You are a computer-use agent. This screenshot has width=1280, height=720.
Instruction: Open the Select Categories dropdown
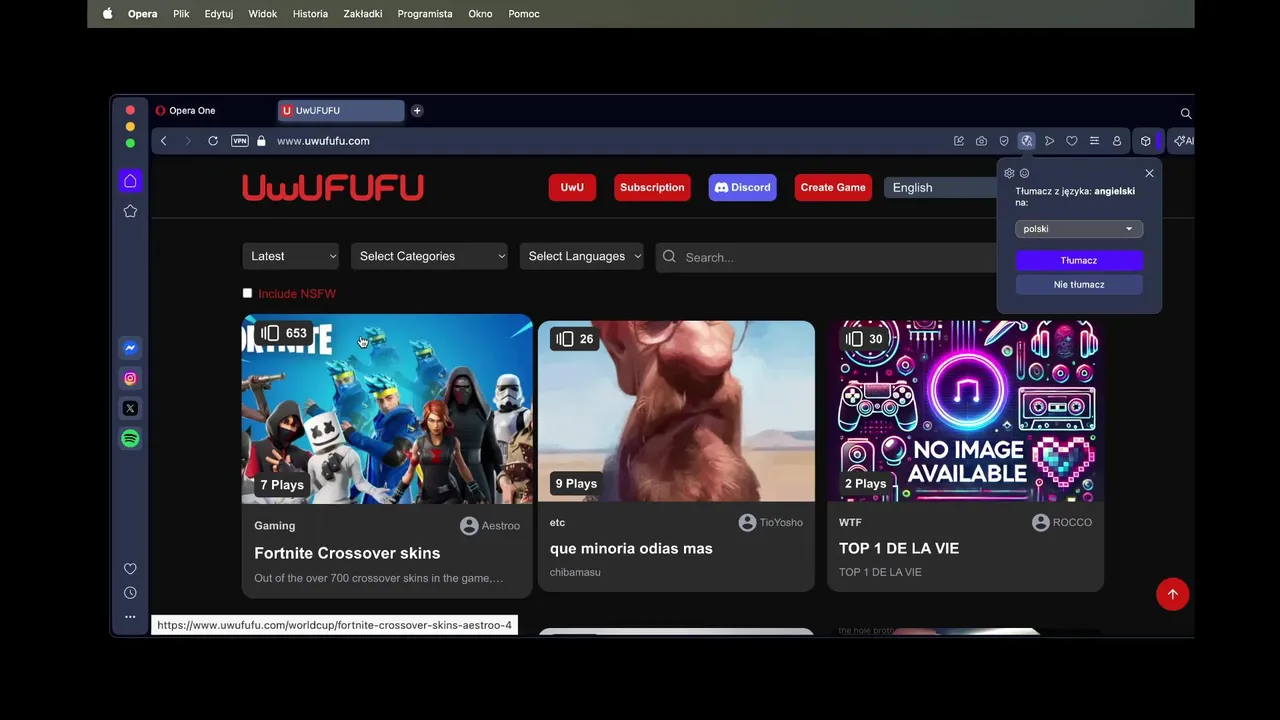[x=430, y=256]
